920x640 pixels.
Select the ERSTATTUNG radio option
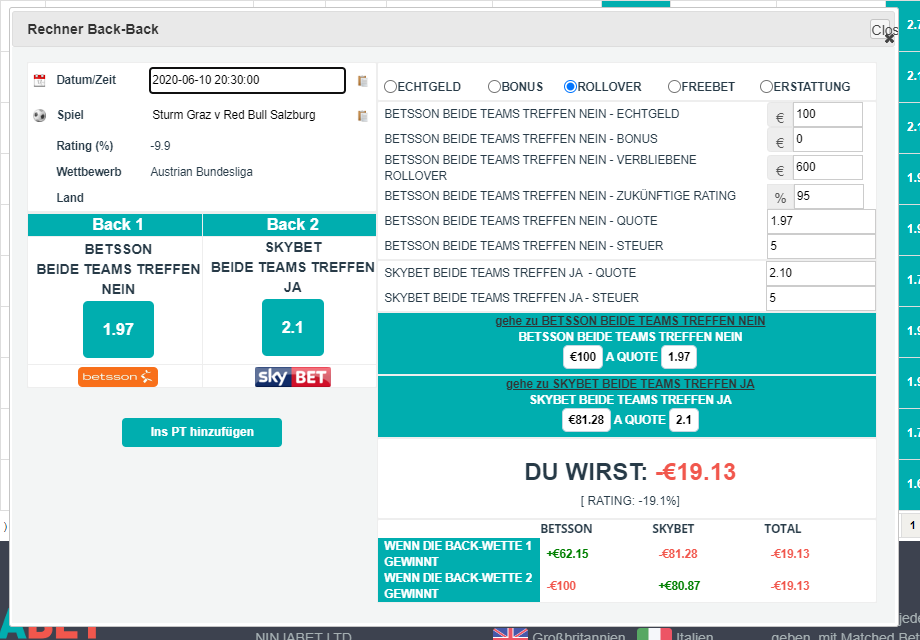pyautogui.click(x=766, y=87)
